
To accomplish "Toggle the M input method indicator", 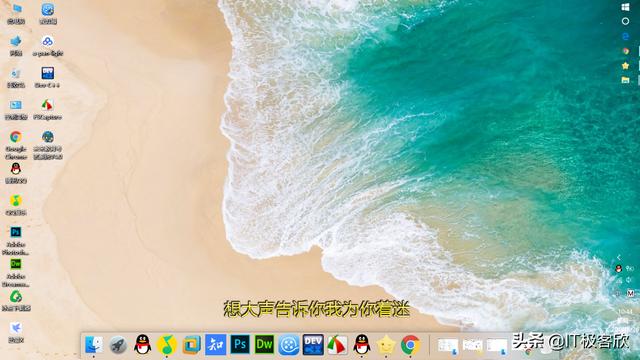I will coord(631,293).
